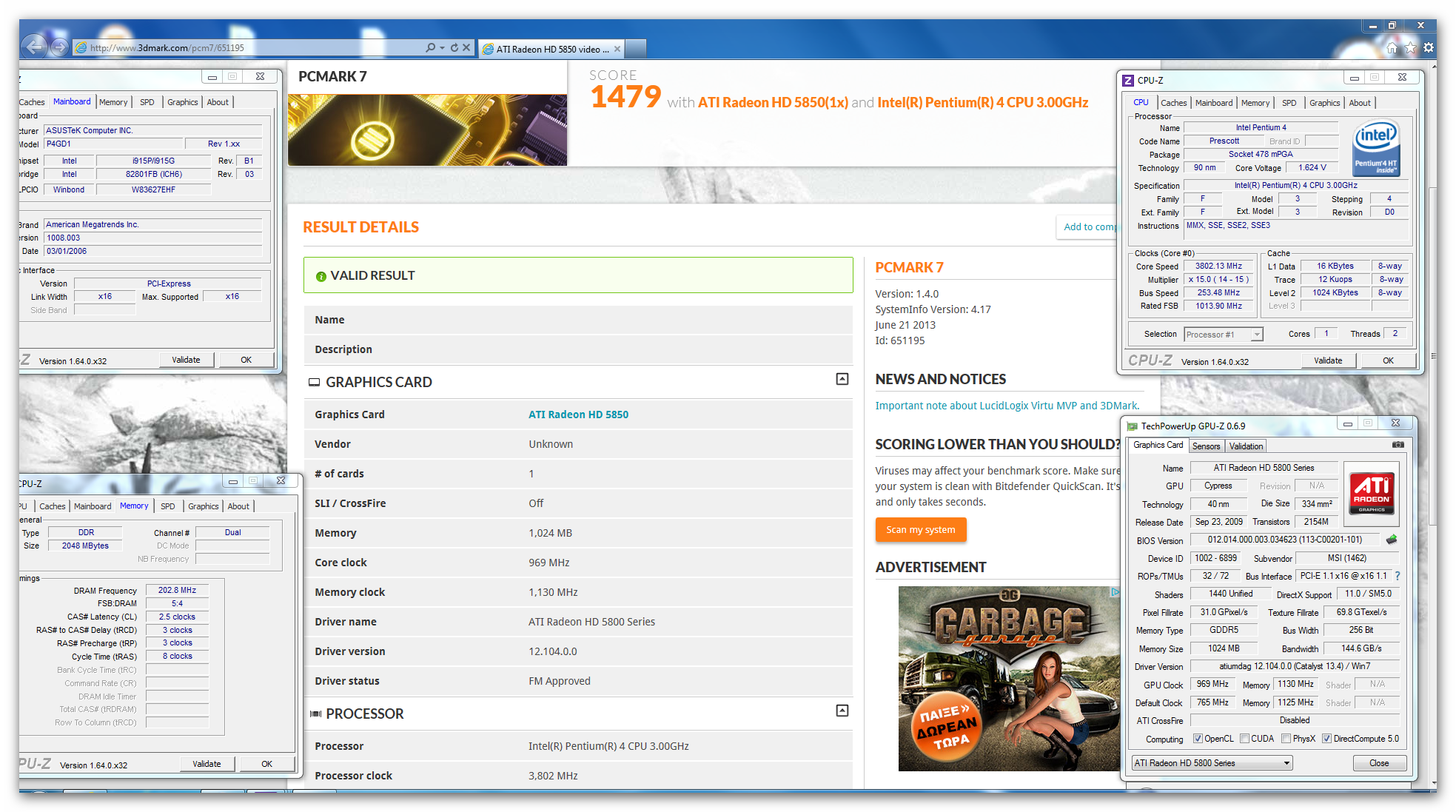The image size is (1456, 812).
Task: Click the GPU-Z Device ID 1002 - 6899 field
Action: click(1215, 558)
